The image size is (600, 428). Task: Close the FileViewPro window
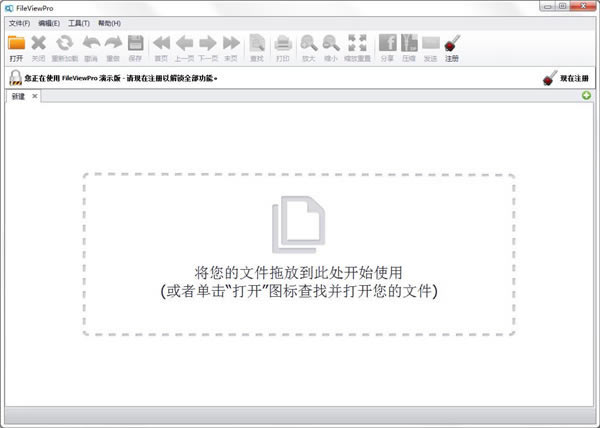click(583, 6)
